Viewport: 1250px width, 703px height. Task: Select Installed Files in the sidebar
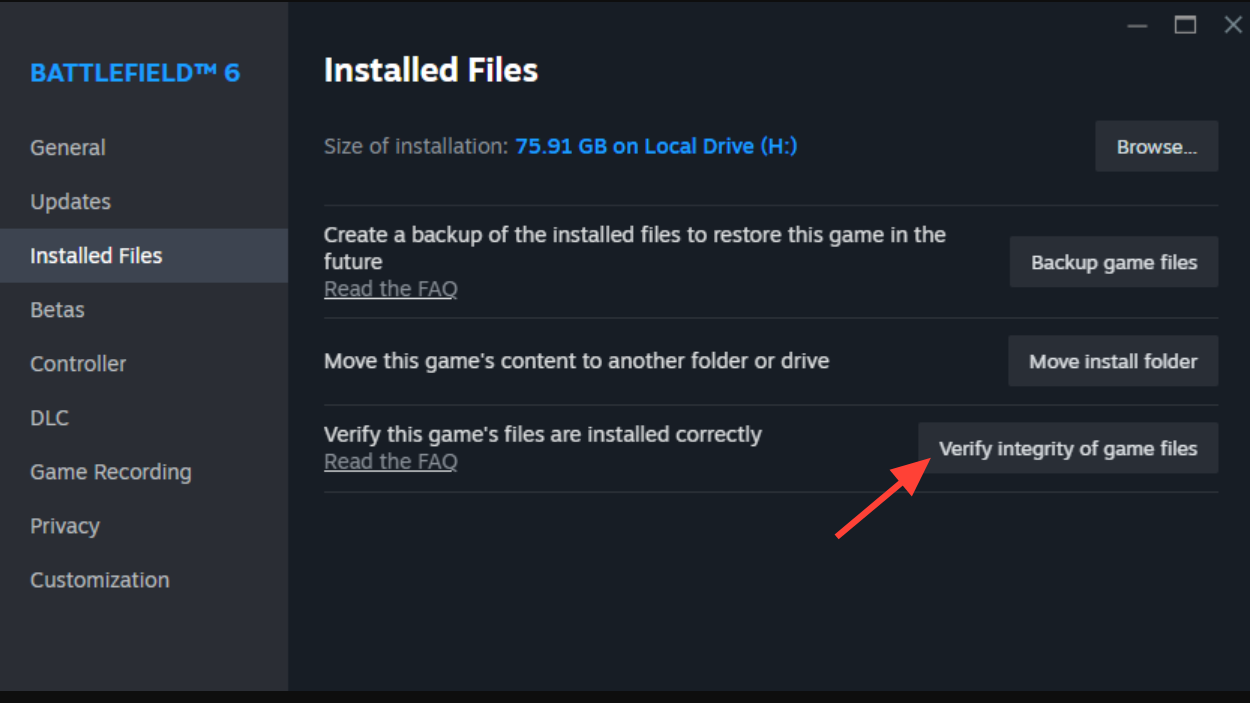pyautogui.click(x=96, y=256)
